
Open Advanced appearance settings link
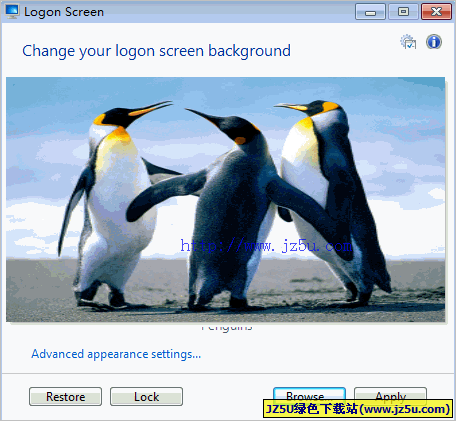(116, 354)
